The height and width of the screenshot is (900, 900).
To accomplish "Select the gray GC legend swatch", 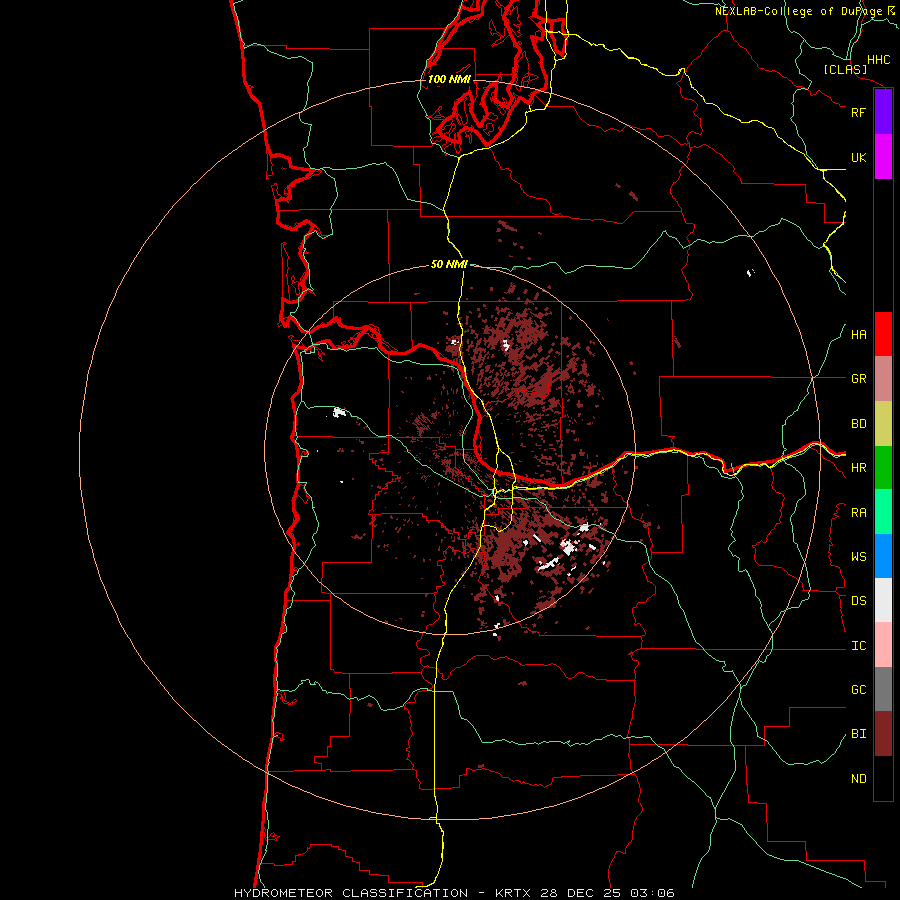I will coord(883,689).
